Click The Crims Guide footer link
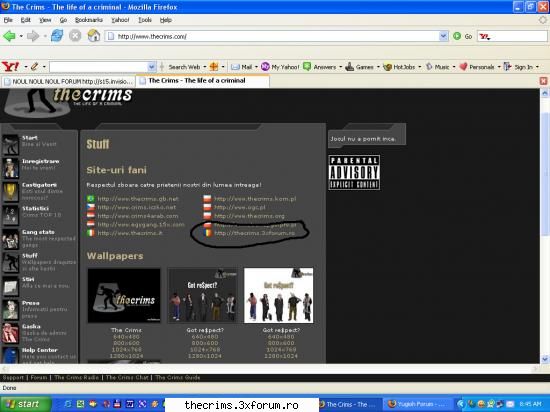The image size is (550, 412). pyautogui.click(x=177, y=378)
